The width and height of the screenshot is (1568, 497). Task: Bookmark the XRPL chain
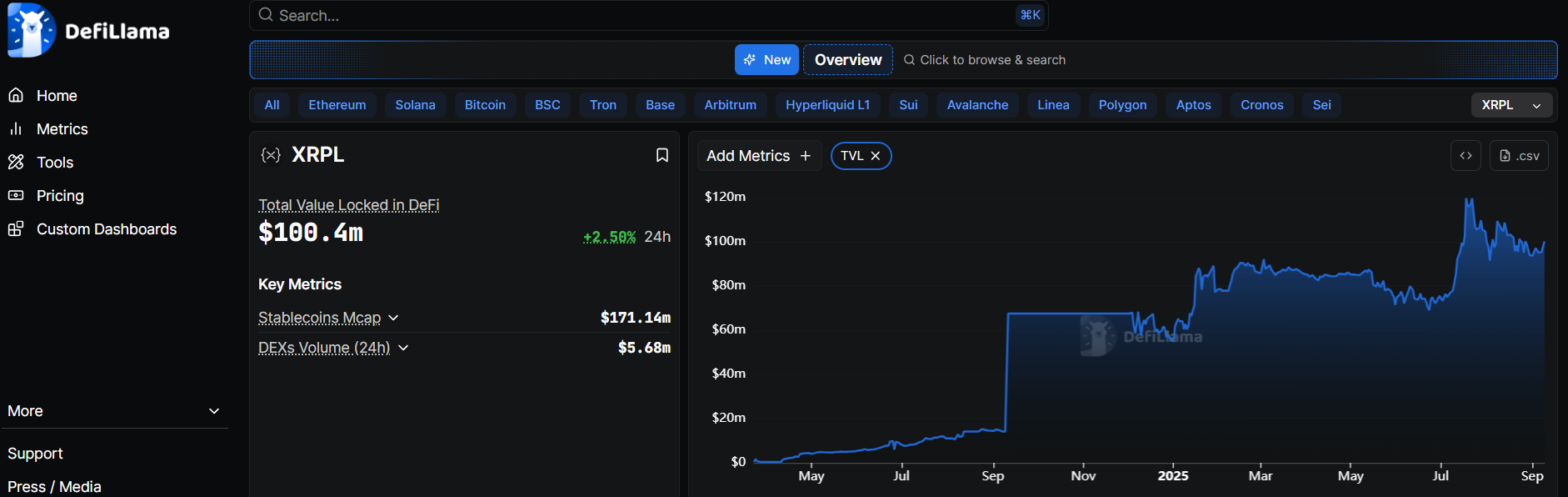662,155
